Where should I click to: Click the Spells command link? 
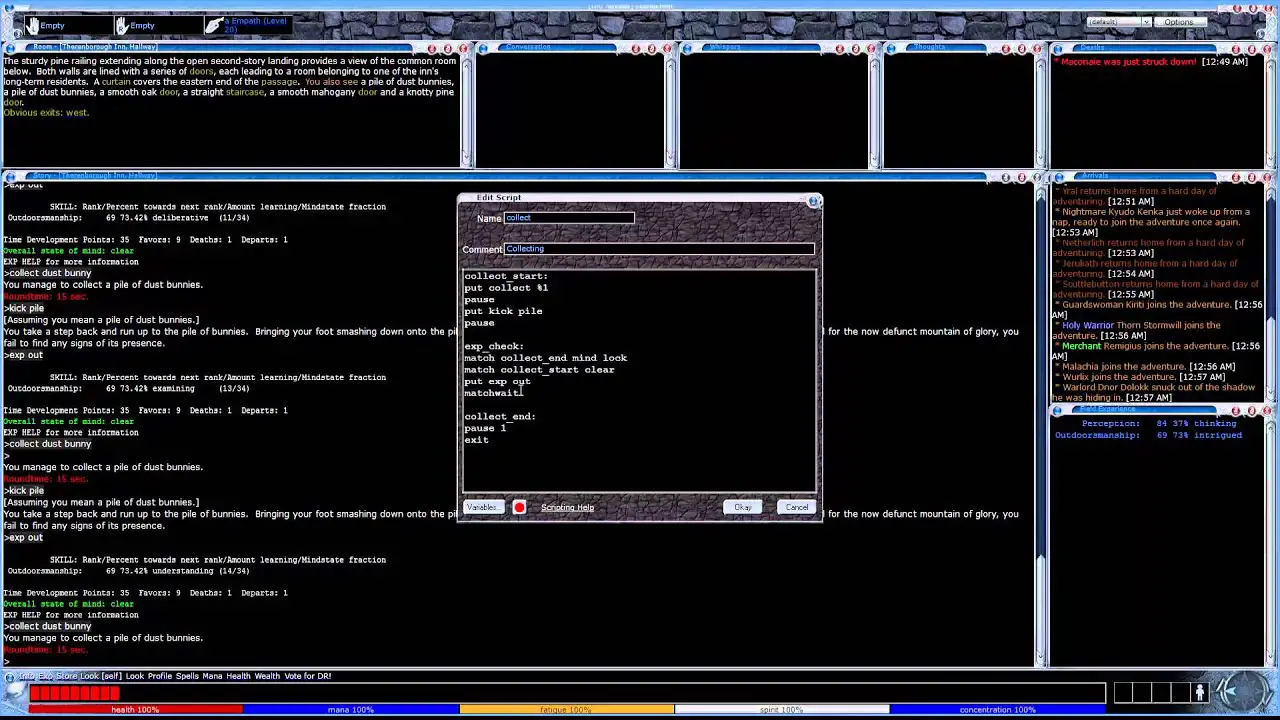(x=187, y=677)
